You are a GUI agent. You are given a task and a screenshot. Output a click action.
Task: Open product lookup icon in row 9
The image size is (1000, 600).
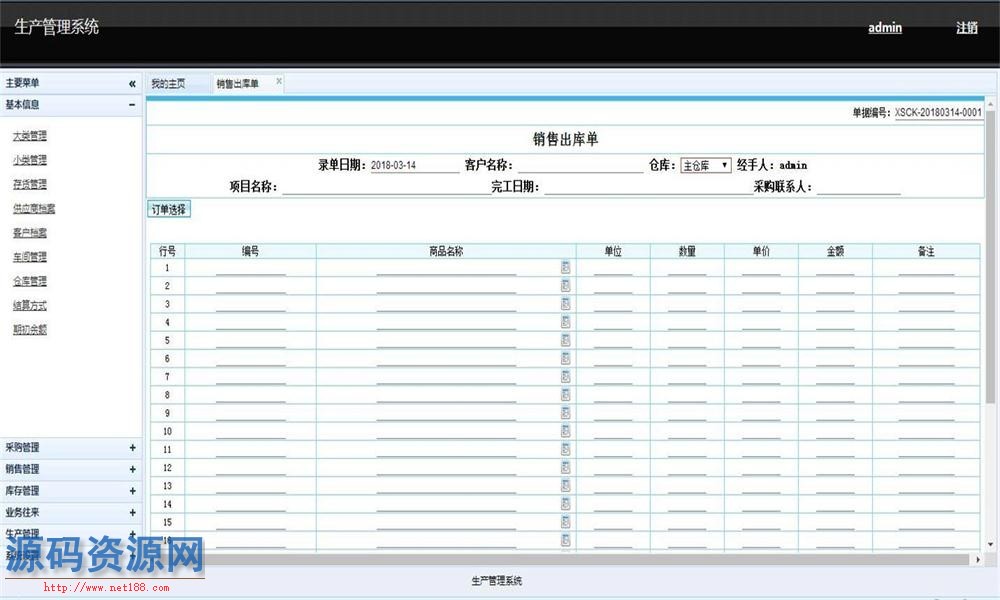(565, 413)
